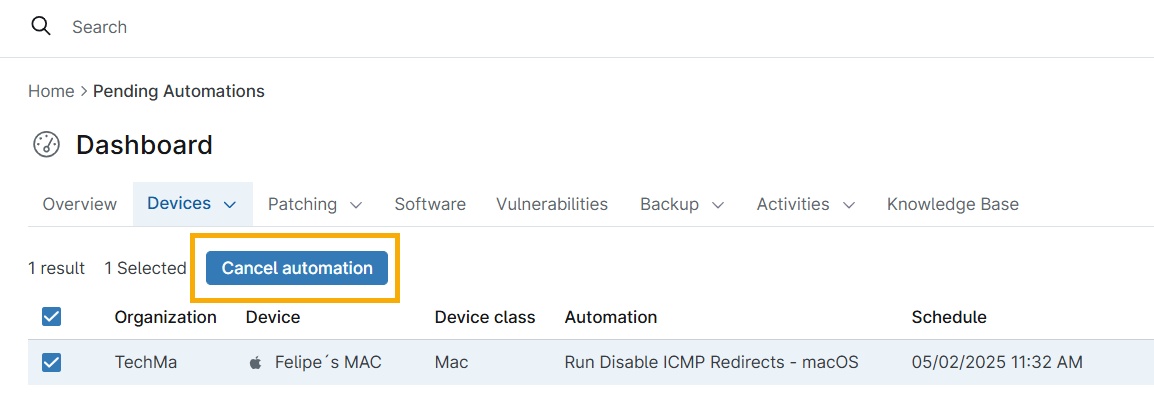The height and width of the screenshot is (403, 1154).
Task: Sort by the Organization column header
Action: 165,317
